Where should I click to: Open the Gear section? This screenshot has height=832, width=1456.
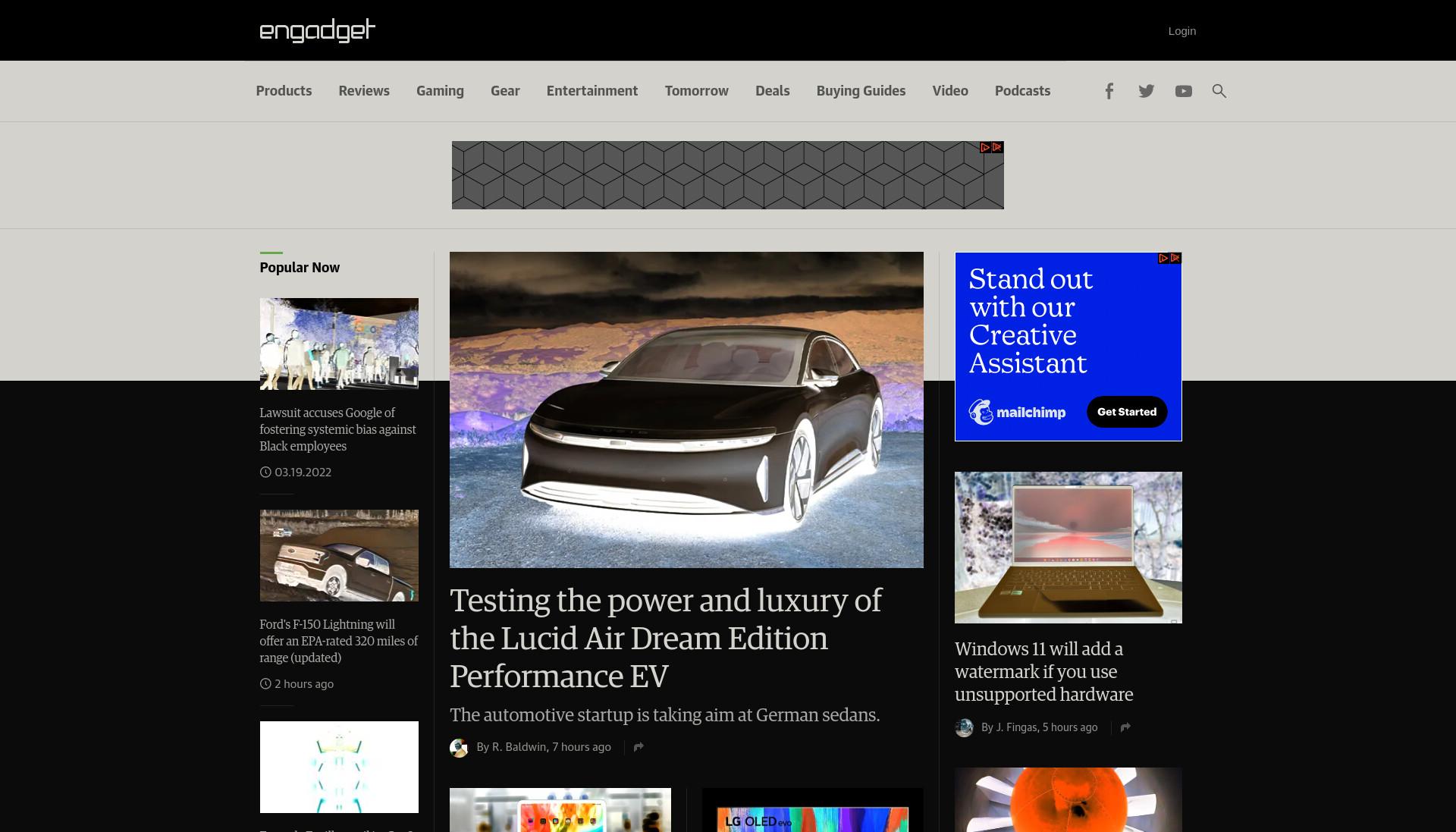pos(505,91)
